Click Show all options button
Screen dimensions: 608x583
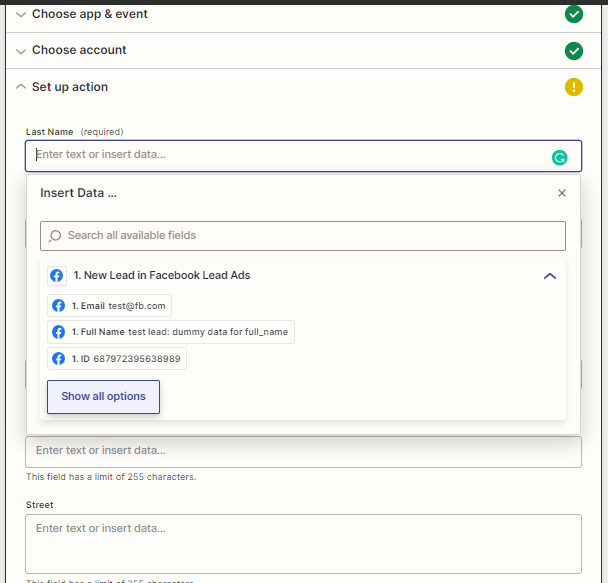tap(103, 397)
